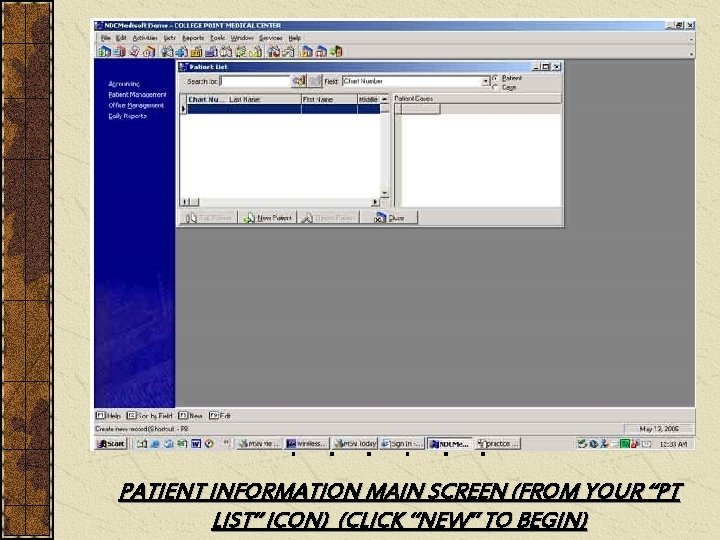Screen dimensions: 720x540
Task: Click the May 12, 2006 date in status bar
Action: (659, 429)
